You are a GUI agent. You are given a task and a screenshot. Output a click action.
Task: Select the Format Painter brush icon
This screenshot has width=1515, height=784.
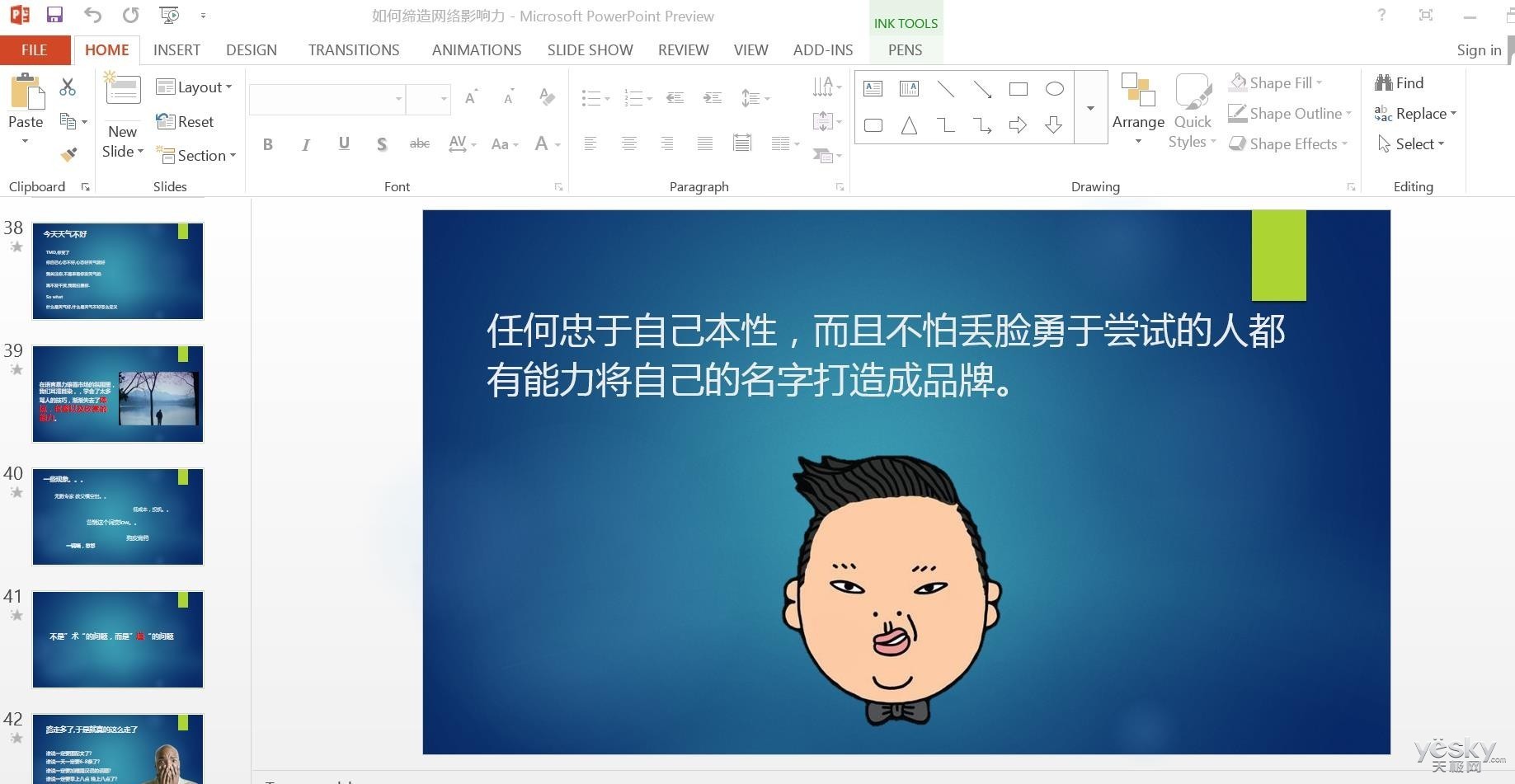[68, 154]
